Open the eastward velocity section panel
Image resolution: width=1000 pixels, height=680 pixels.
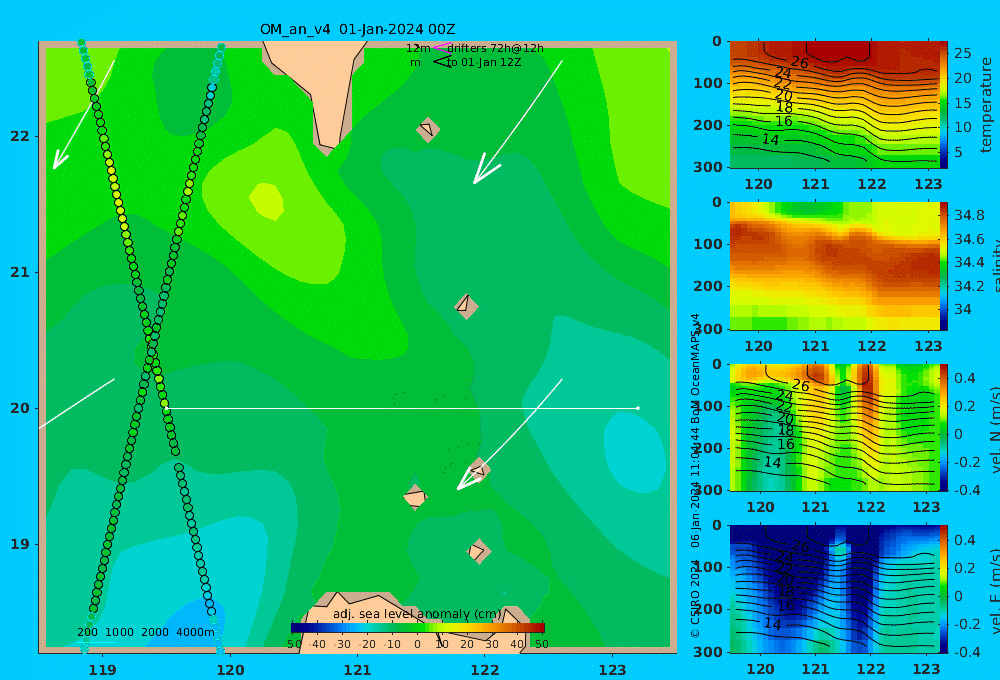pos(835,589)
